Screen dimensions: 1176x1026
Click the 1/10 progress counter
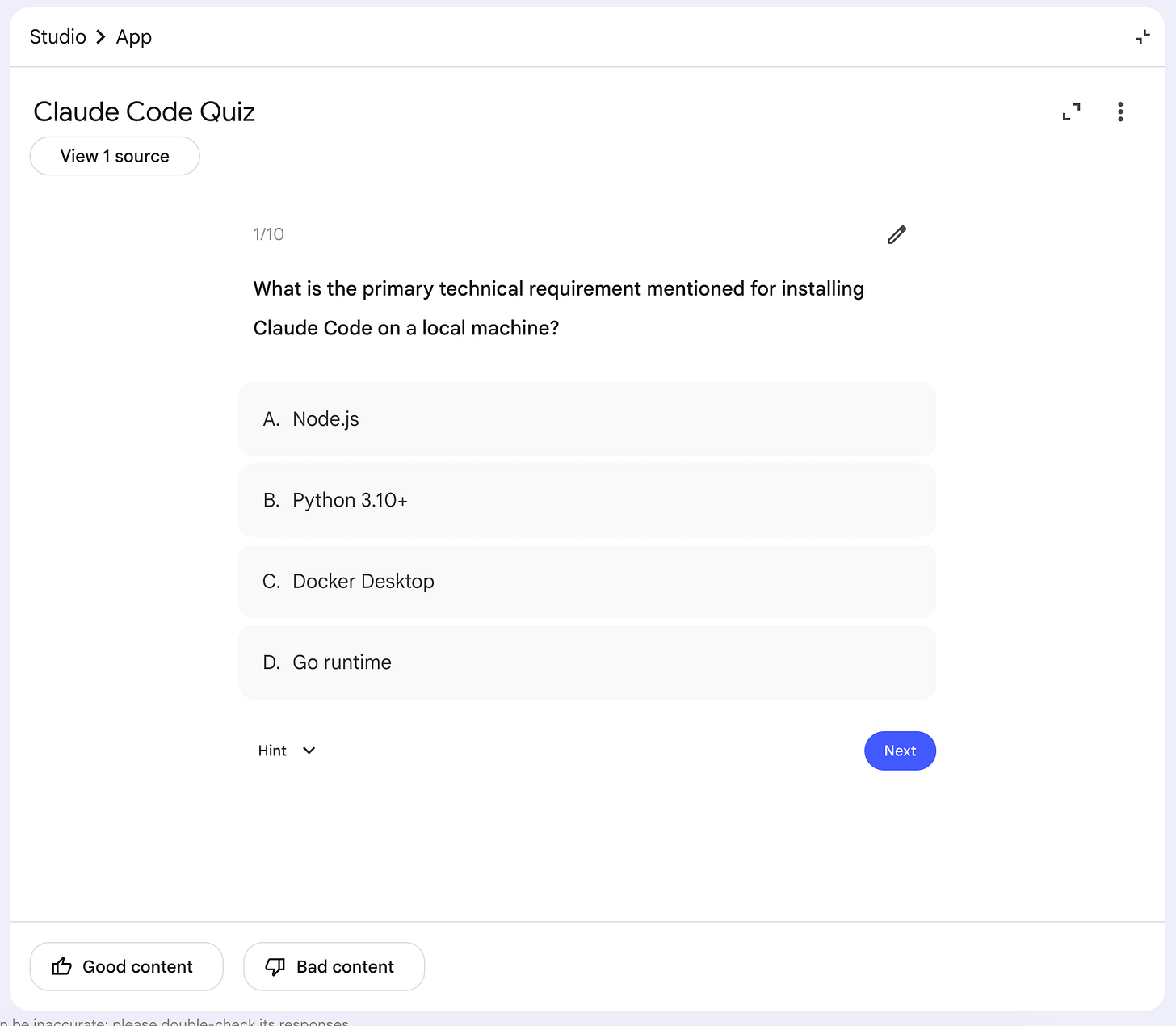[x=269, y=234]
